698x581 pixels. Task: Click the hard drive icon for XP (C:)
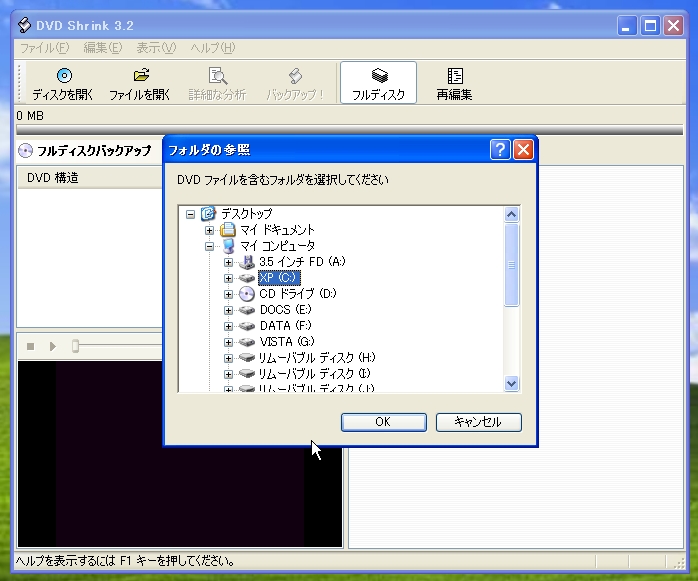click(247, 278)
